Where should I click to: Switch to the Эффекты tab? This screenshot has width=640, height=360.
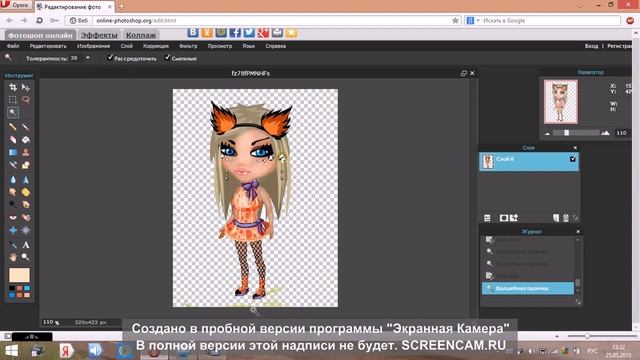pos(99,35)
